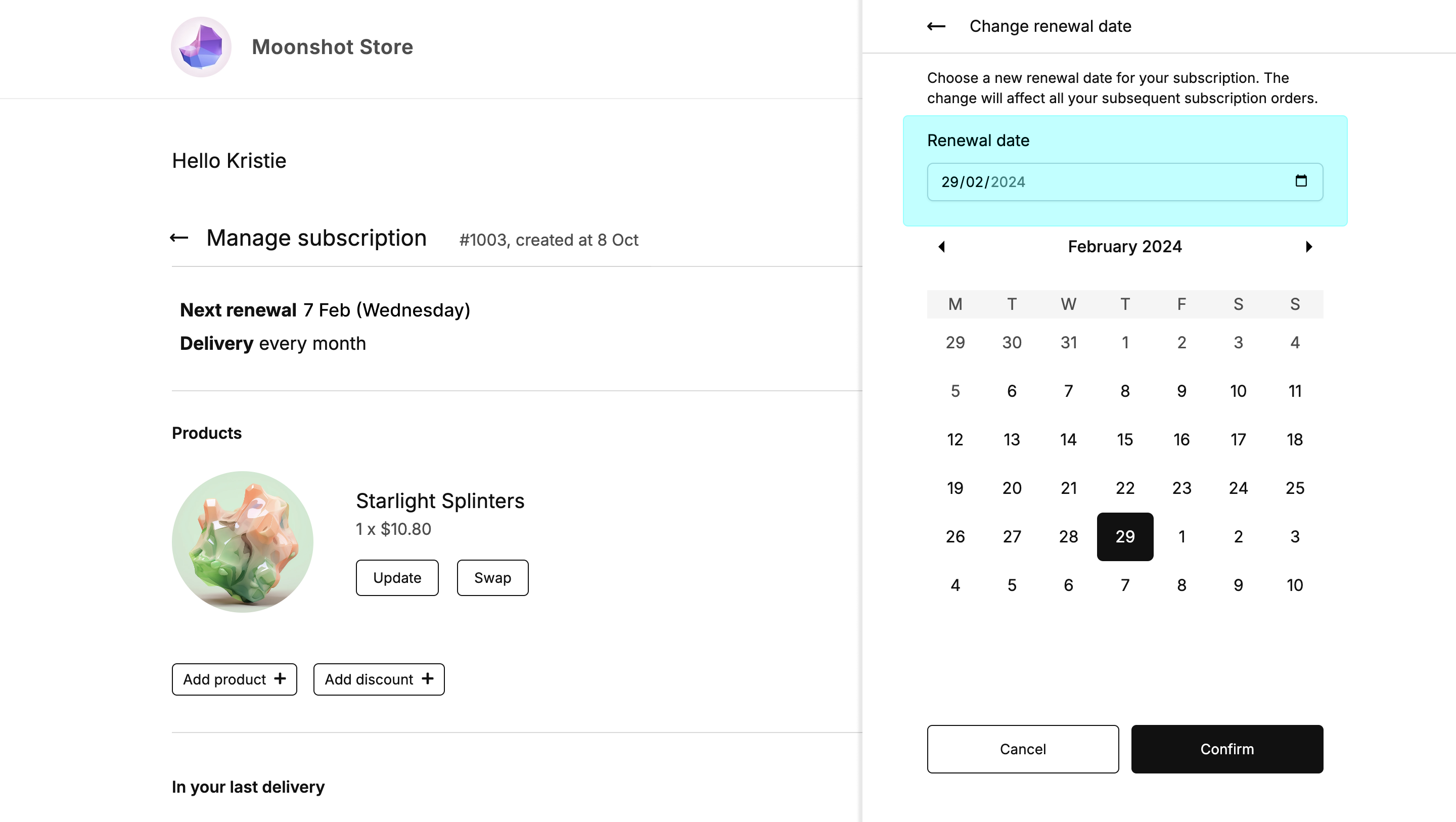
Task: Click the Moonshot Store title text
Action: (332, 47)
